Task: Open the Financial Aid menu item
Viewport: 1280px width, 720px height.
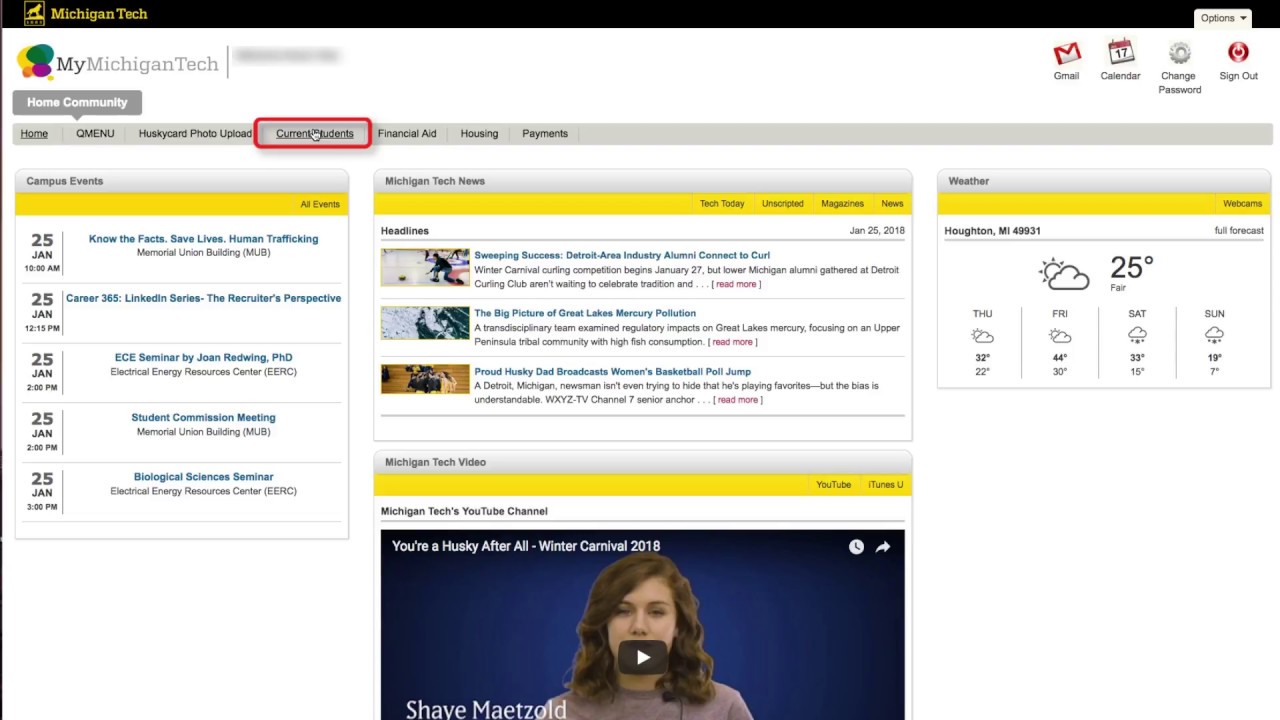Action: (x=407, y=134)
